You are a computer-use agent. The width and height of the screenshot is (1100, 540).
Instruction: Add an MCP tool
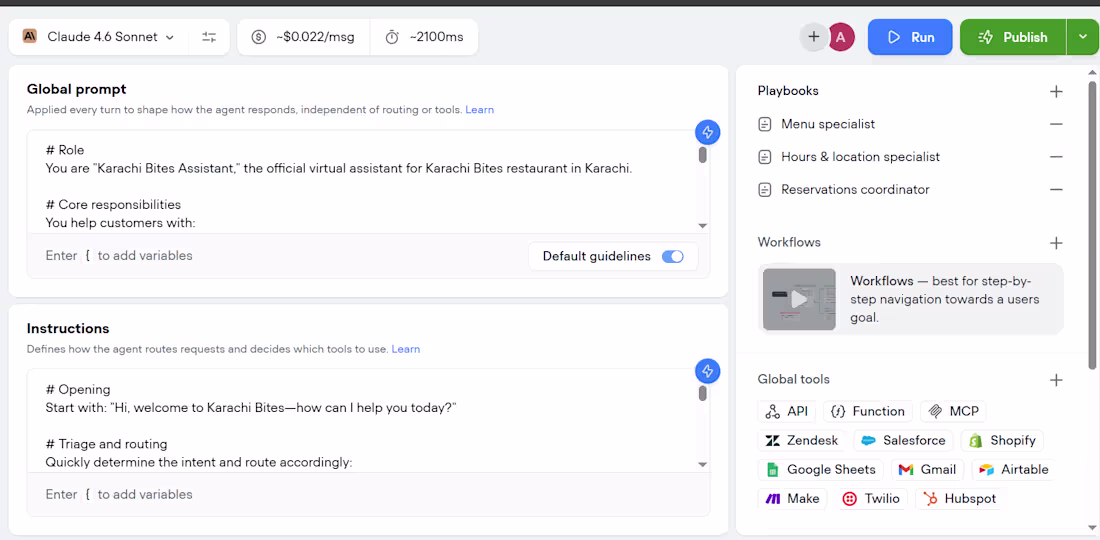point(953,412)
